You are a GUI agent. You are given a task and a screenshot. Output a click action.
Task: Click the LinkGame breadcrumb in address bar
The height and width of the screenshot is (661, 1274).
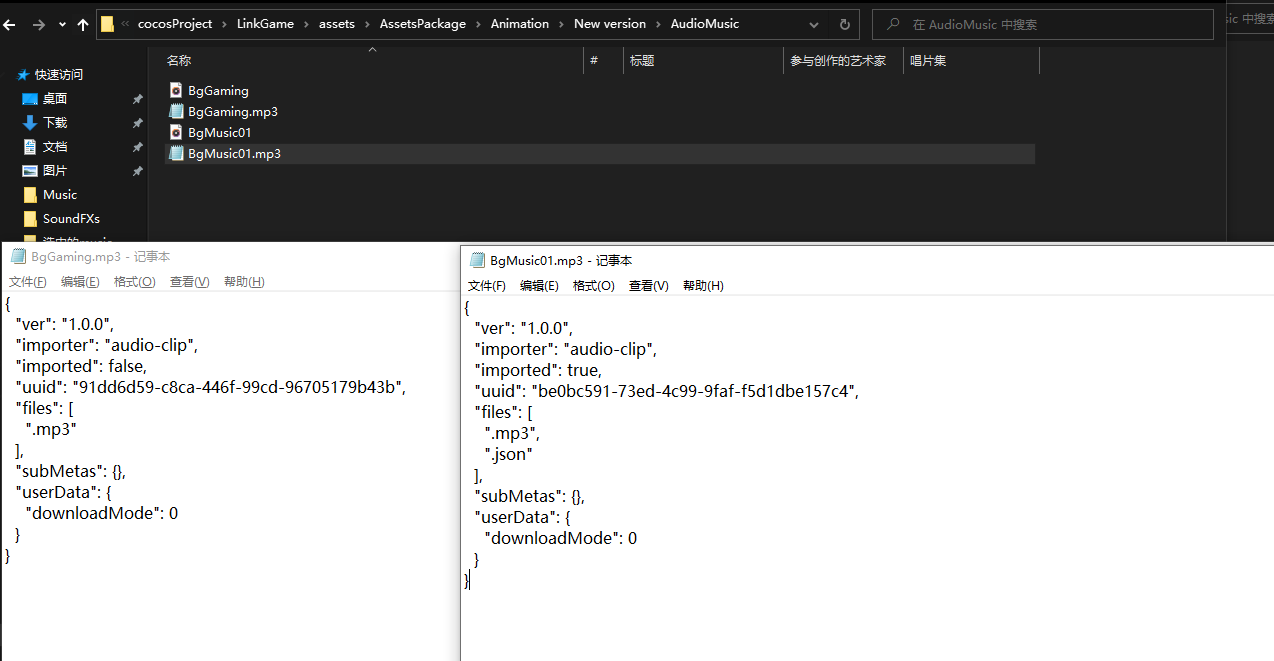point(265,24)
